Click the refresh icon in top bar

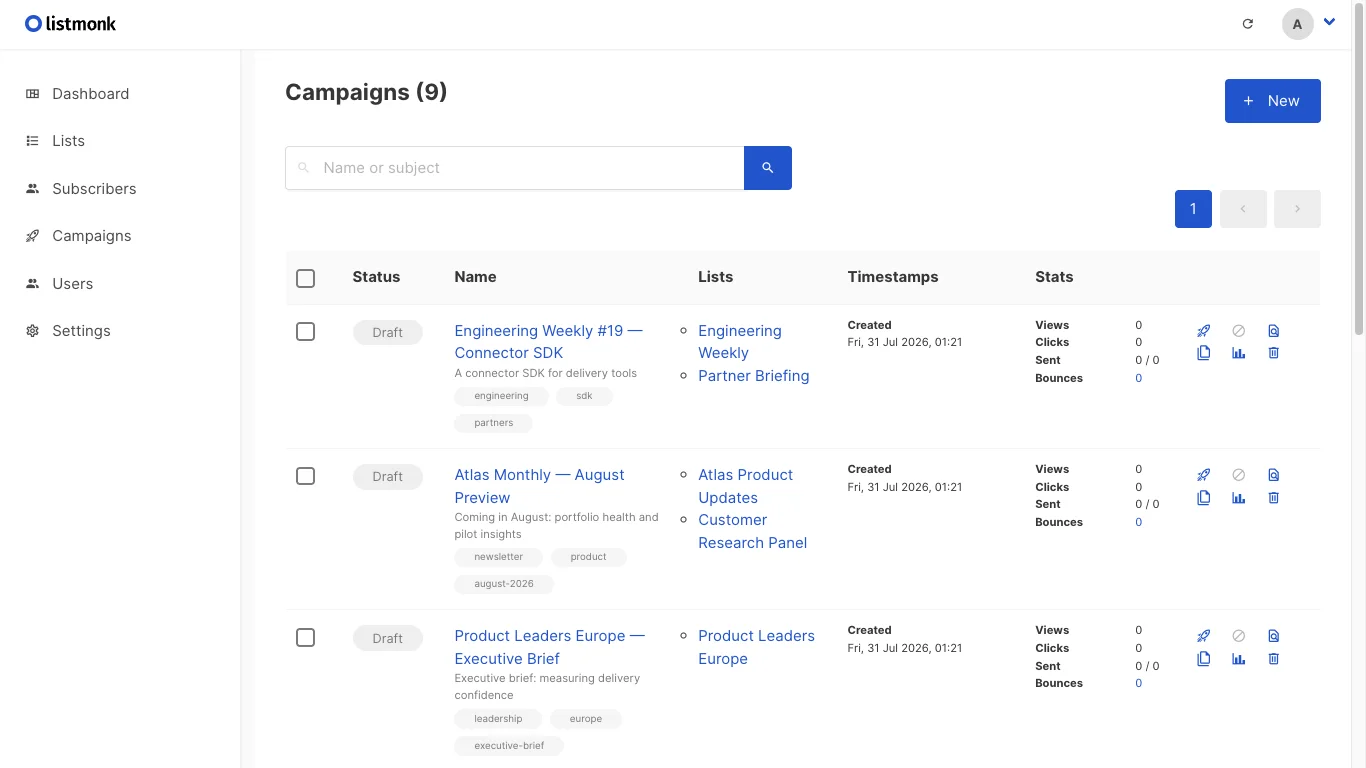1248,24
